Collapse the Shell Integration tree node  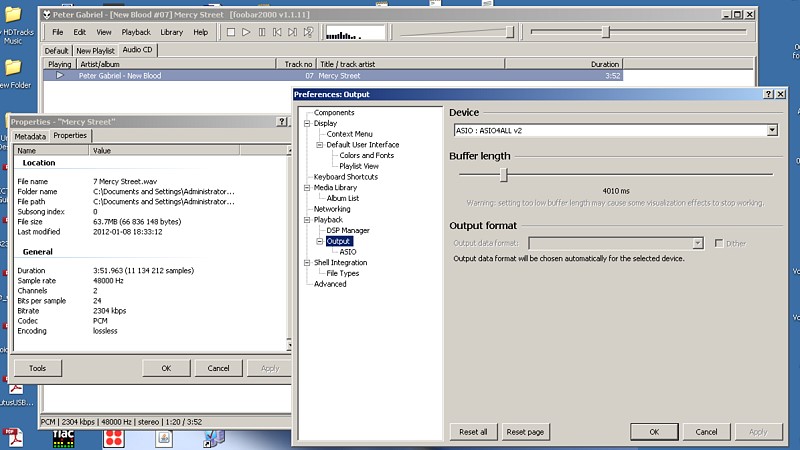point(308,263)
